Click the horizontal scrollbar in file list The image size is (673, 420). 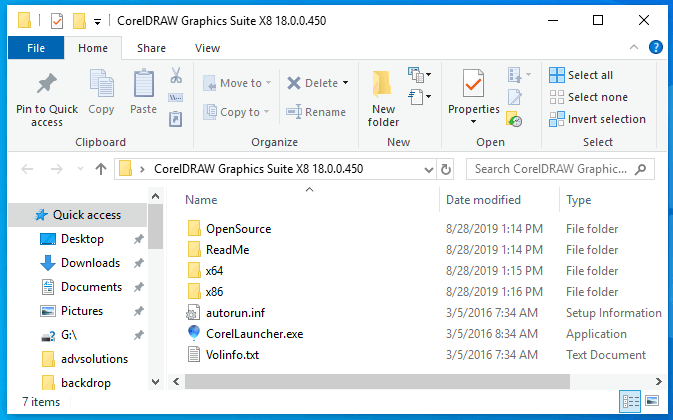(400, 381)
